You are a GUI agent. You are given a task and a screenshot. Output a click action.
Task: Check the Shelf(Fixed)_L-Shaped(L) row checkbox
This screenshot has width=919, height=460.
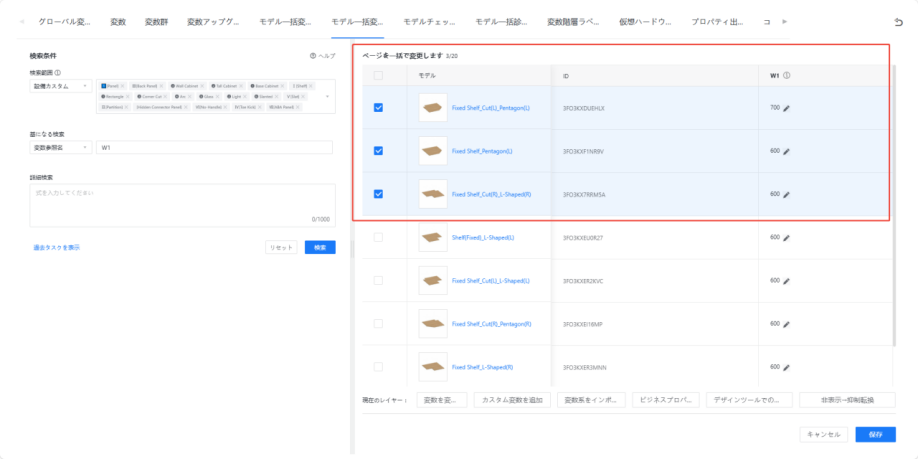(x=378, y=237)
